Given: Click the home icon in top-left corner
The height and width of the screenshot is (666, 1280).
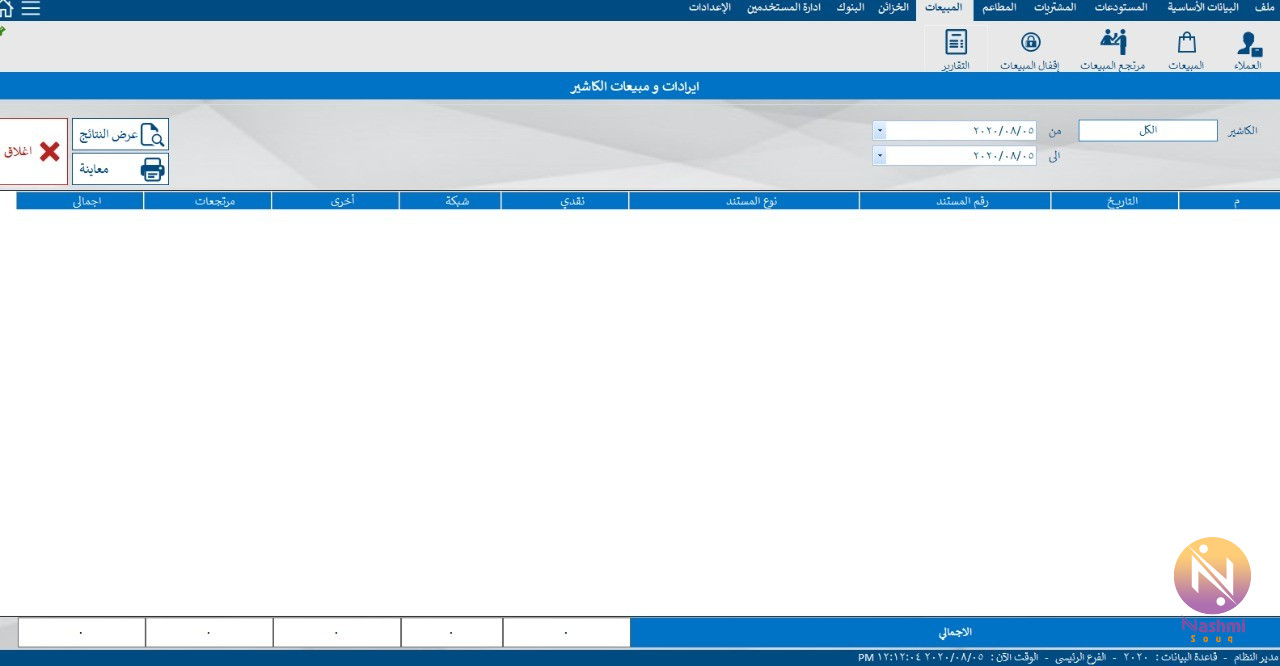Looking at the screenshot, I should [x=5, y=9].
